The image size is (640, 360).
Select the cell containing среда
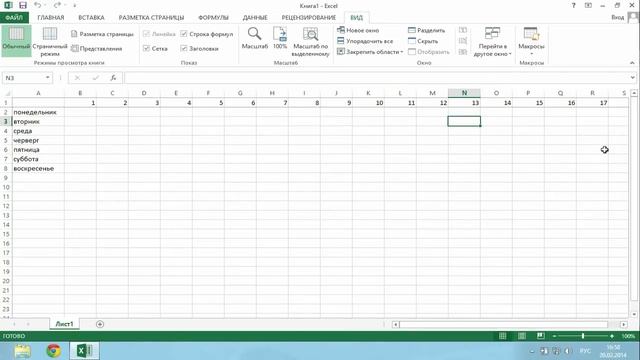coord(38,131)
